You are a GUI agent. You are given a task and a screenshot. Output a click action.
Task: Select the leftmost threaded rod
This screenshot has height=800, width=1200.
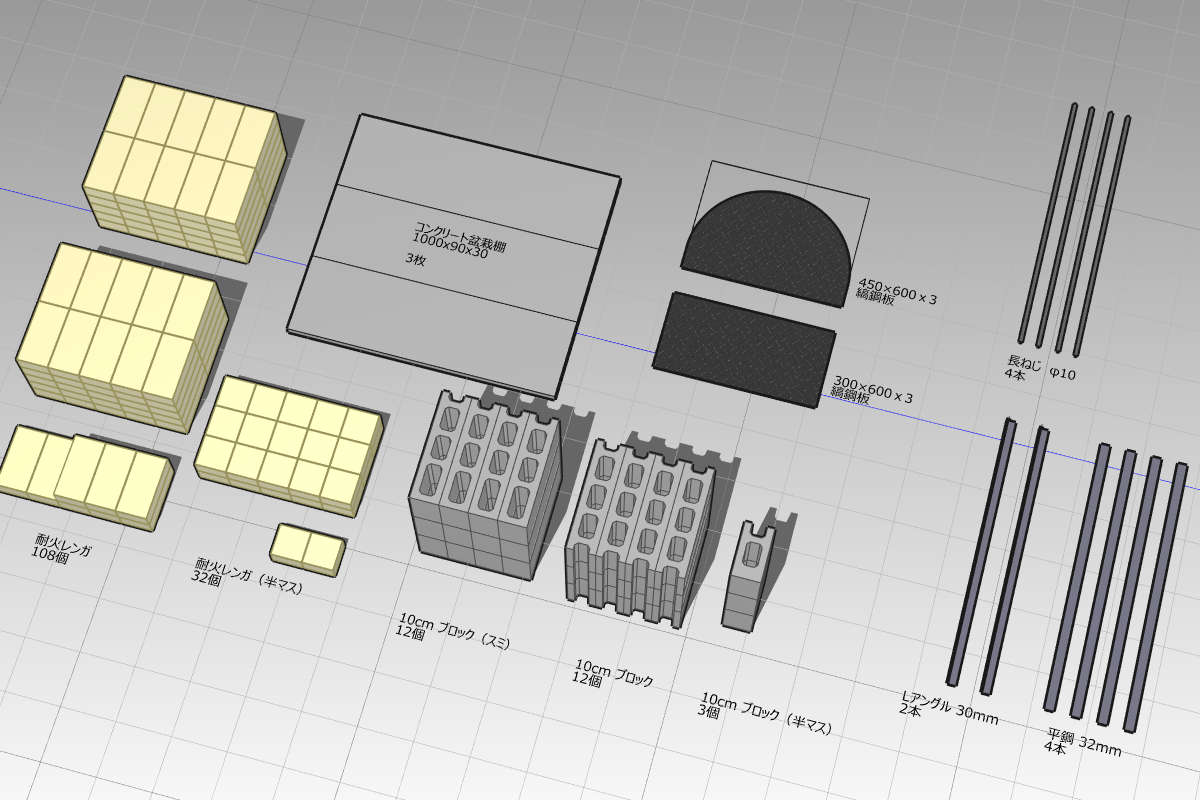point(1047,221)
